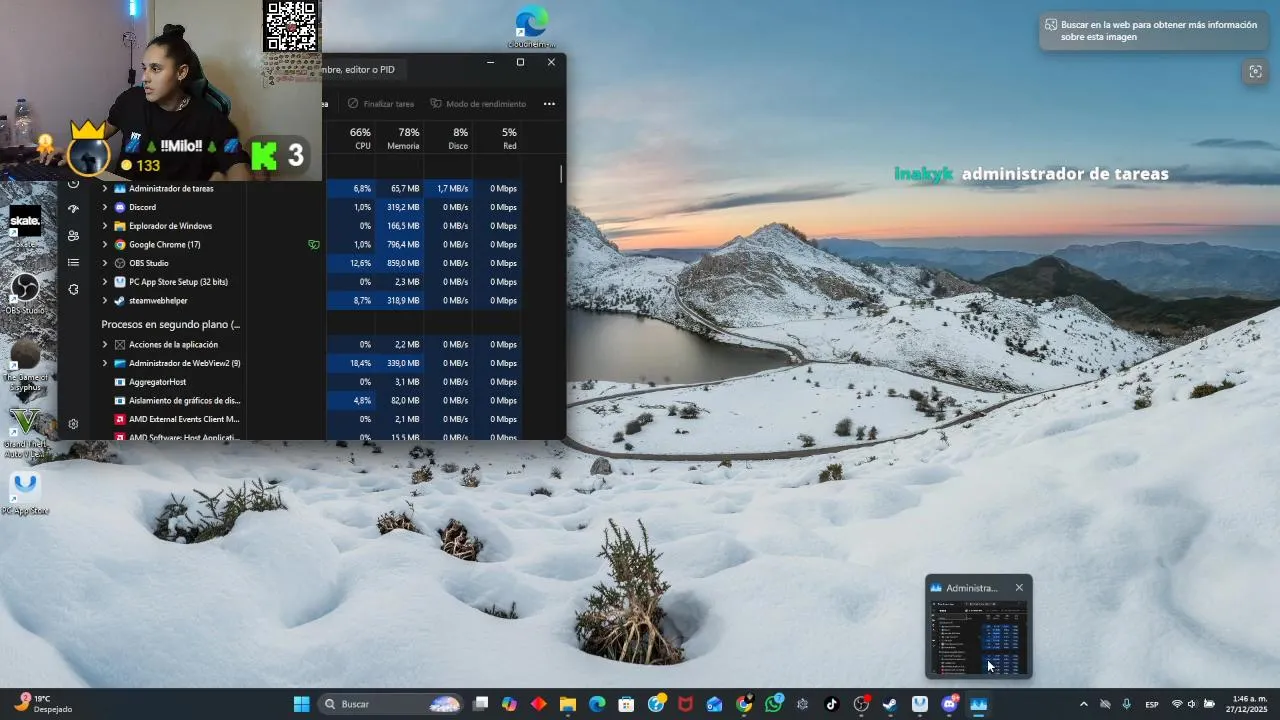This screenshot has height=720, width=1280.
Task: Expand the PC App Store Setup row
Action: [x=105, y=282]
